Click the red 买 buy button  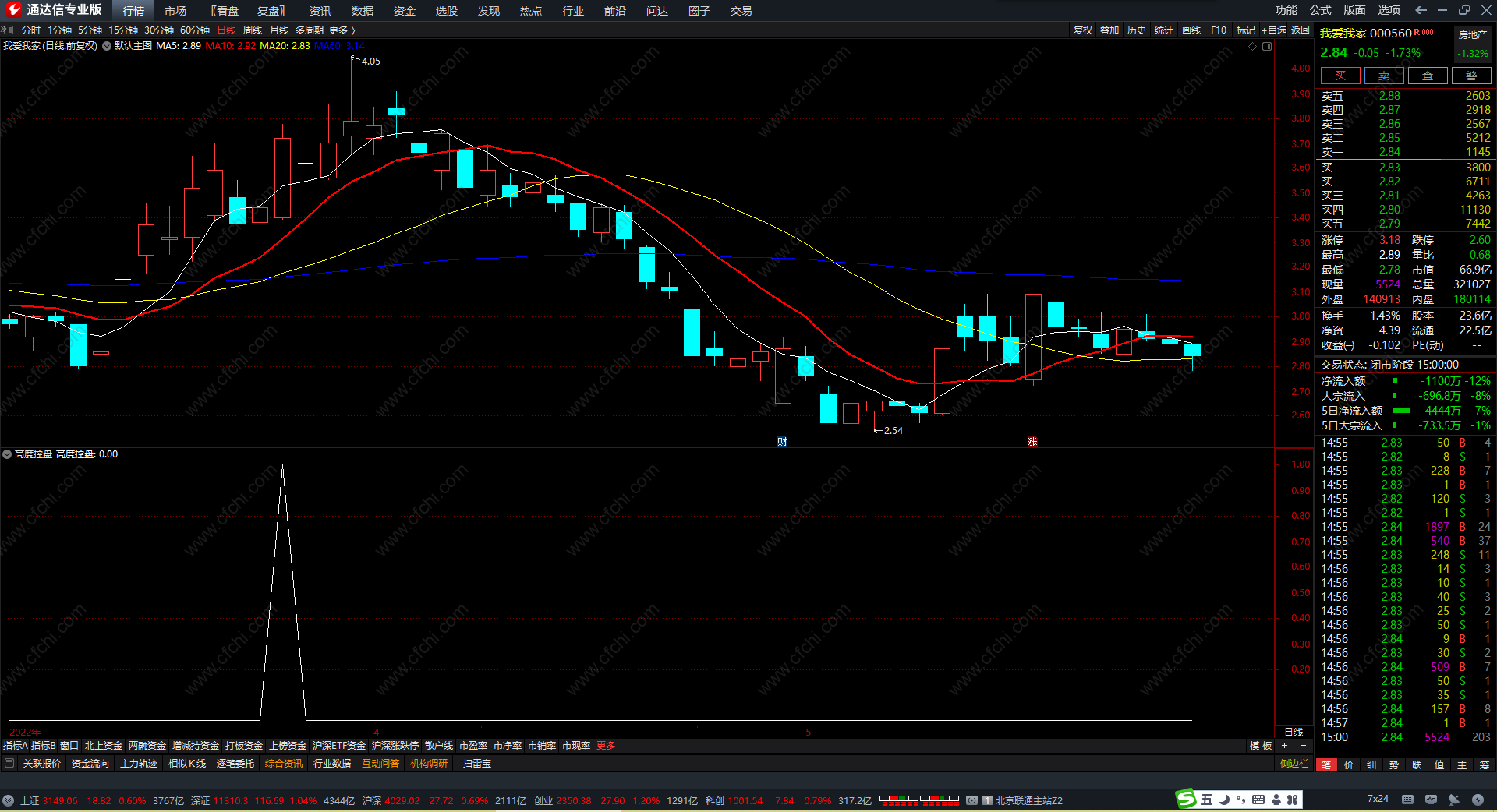tap(1340, 76)
